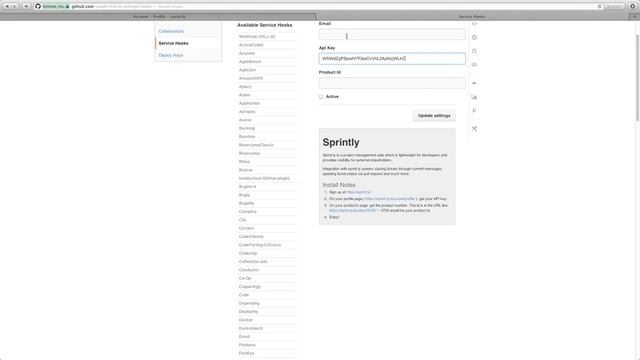
Task: Open the Pull Requests icon in the repo sidebar
Action: pos(474,51)
